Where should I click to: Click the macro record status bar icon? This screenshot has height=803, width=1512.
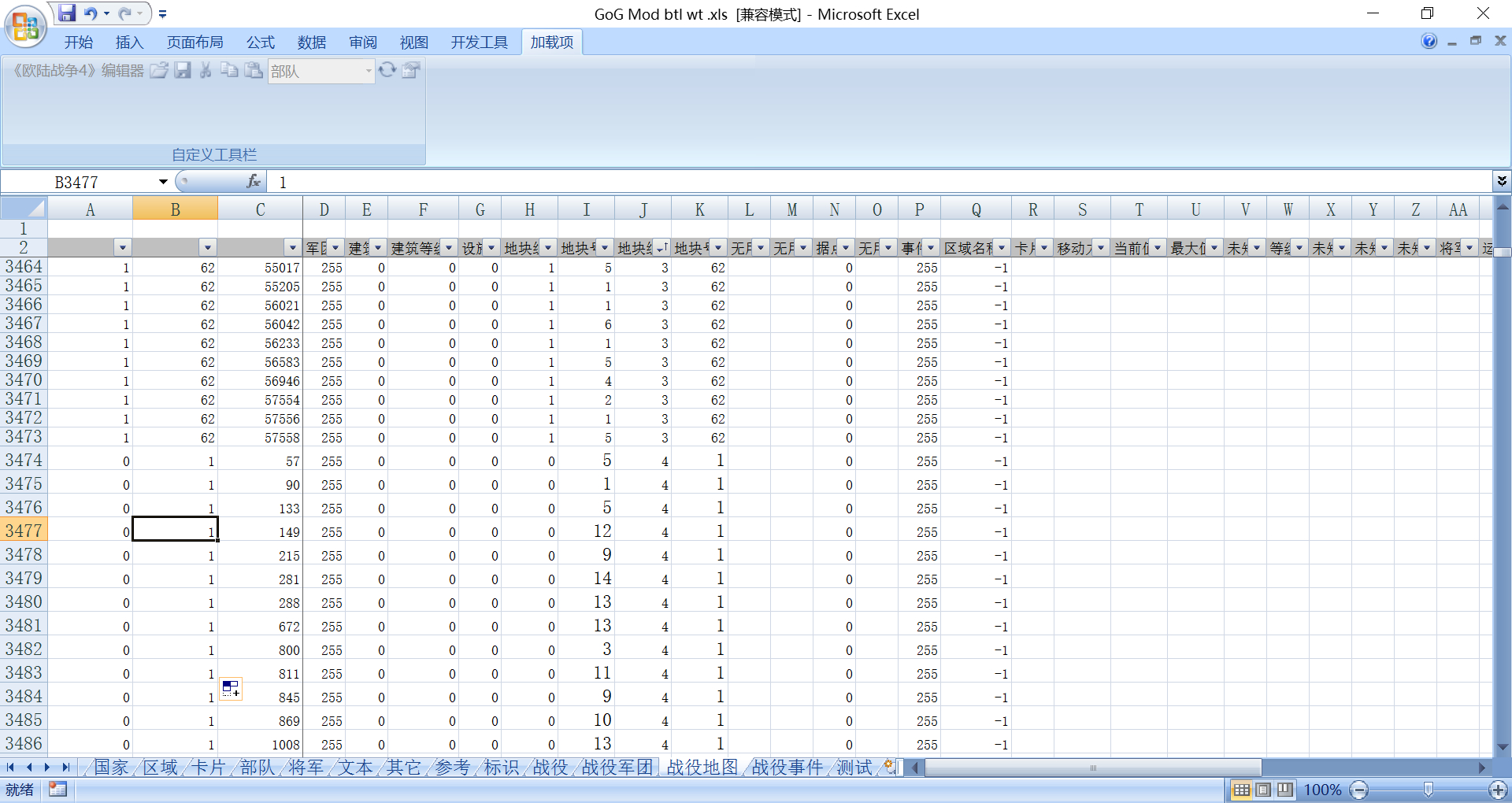click(x=57, y=789)
